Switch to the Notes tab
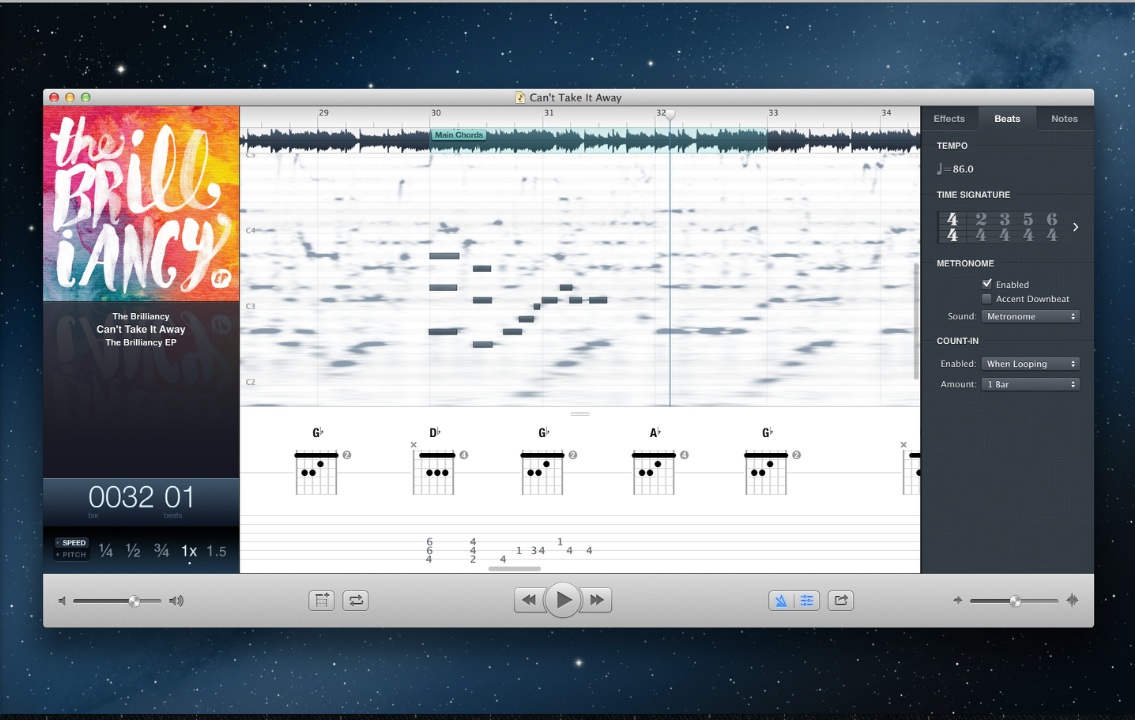 coord(1063,118)
